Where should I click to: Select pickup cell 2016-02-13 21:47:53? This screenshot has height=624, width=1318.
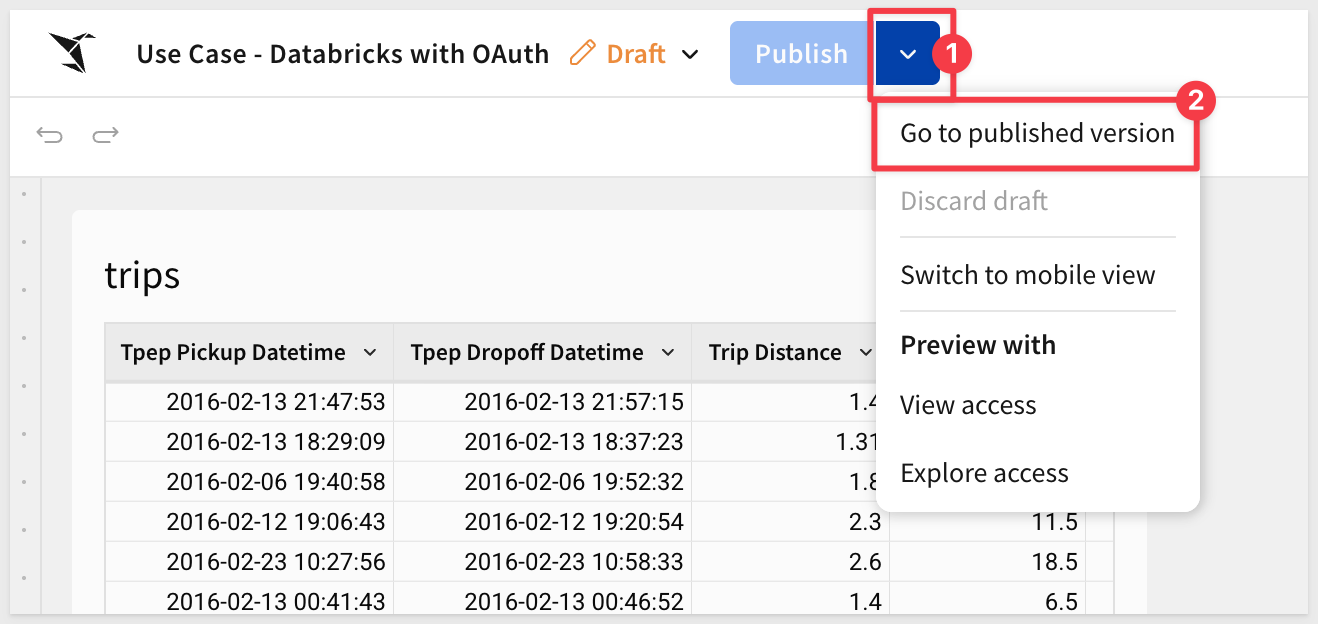pos(275,402)
